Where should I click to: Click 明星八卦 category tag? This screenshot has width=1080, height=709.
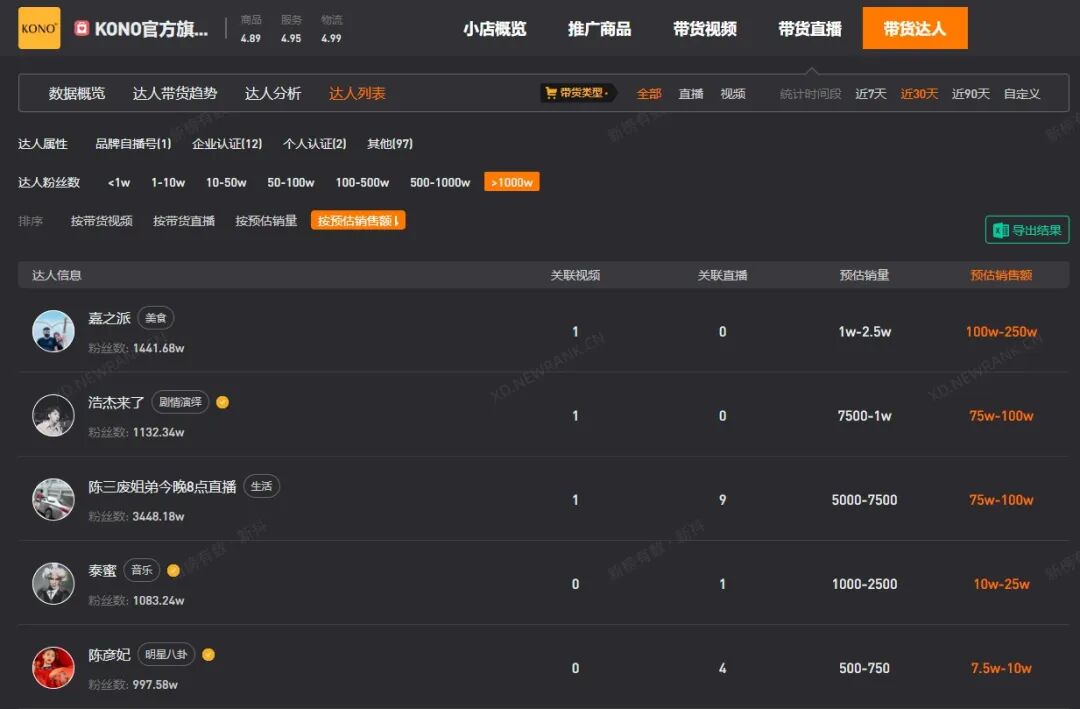(x=166, y=654)
